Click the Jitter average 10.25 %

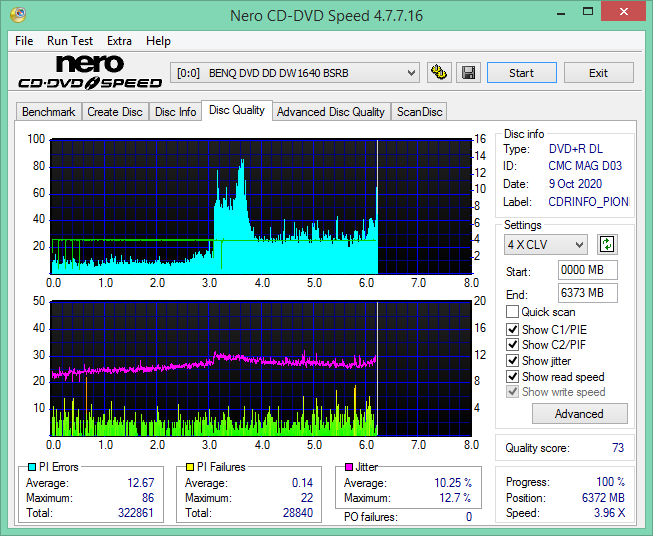pos(453,483)
